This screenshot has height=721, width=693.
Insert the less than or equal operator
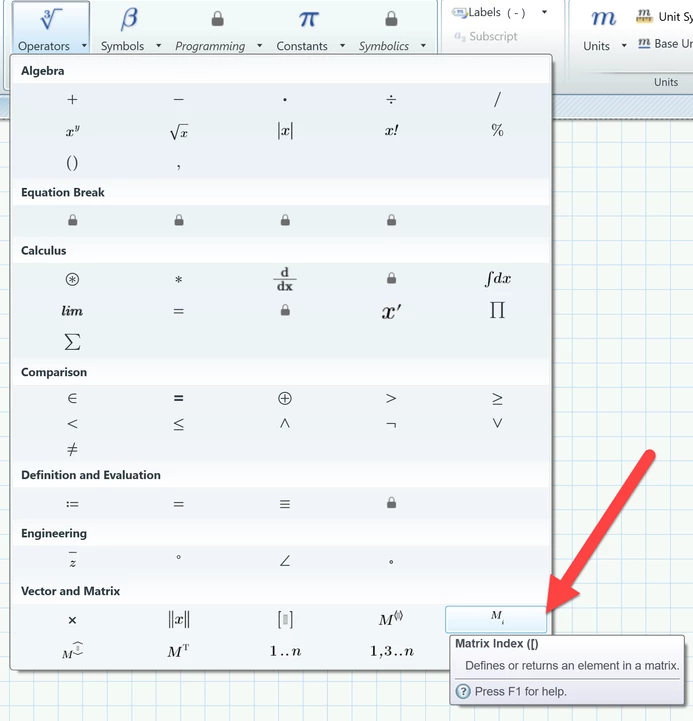click(x=178, y=424)
